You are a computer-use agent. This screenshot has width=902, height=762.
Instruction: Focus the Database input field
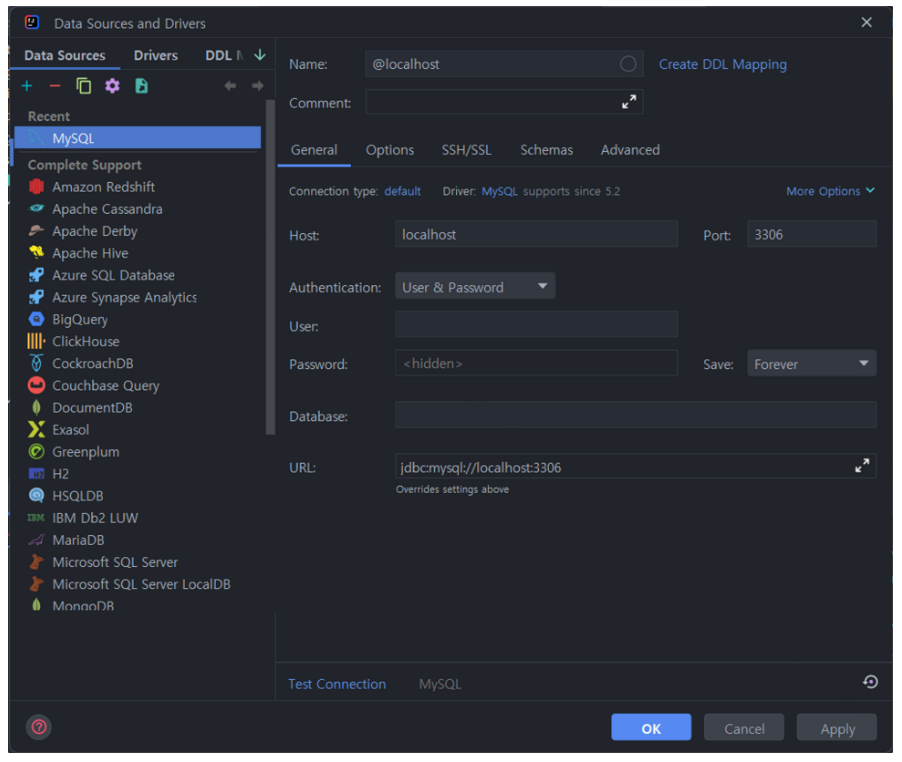coord(636,415)
